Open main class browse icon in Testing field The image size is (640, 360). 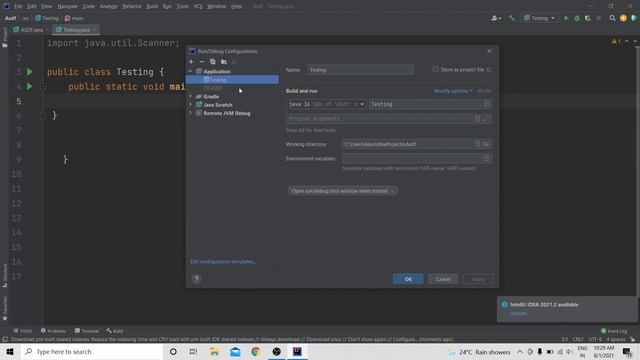(x=487, y=104)
